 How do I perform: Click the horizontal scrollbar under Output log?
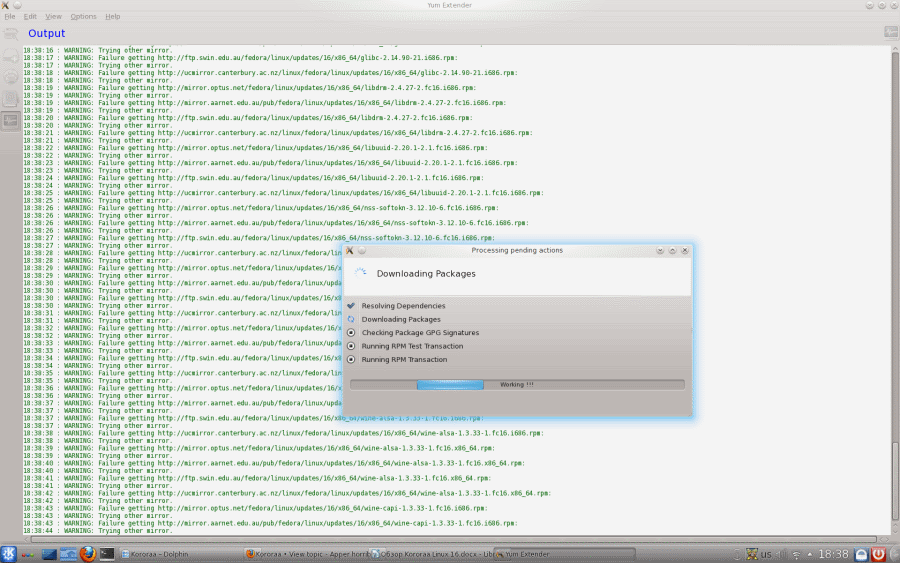point(453,539)
